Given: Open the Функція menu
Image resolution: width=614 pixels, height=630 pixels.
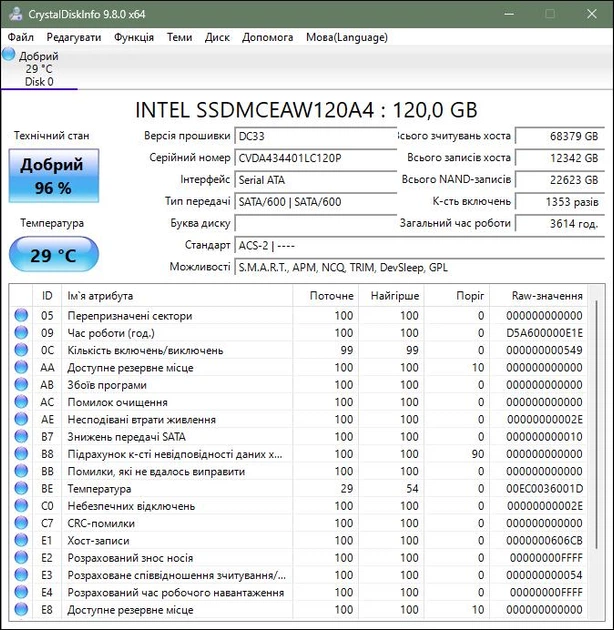Looking at the screenshot, I should 134,37.
